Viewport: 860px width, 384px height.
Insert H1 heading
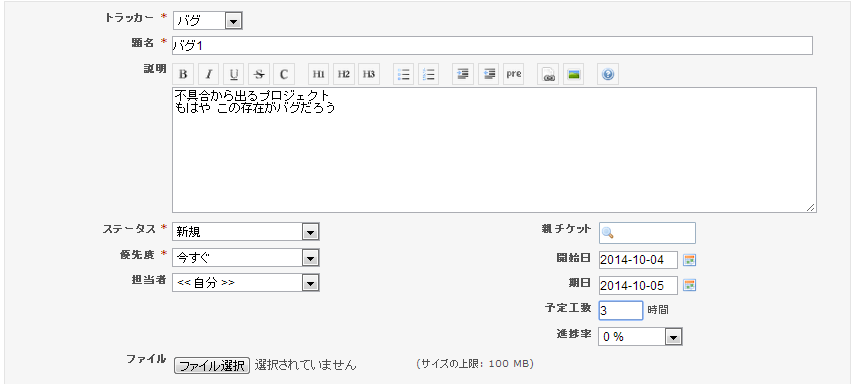pos(319,74)
